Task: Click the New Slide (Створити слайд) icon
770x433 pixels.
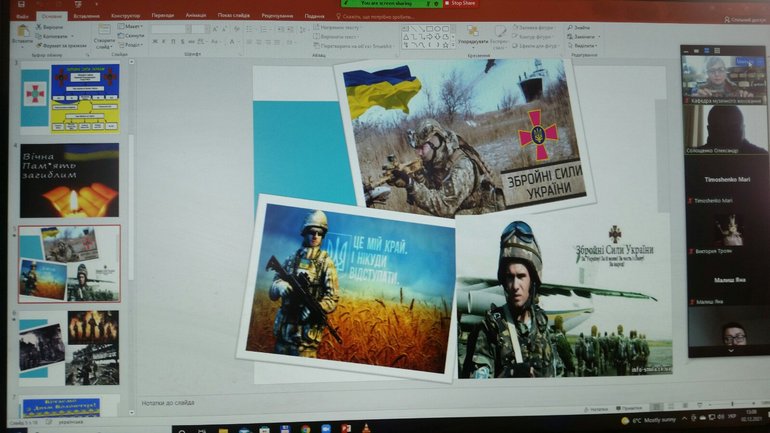Action: point(105,30)
